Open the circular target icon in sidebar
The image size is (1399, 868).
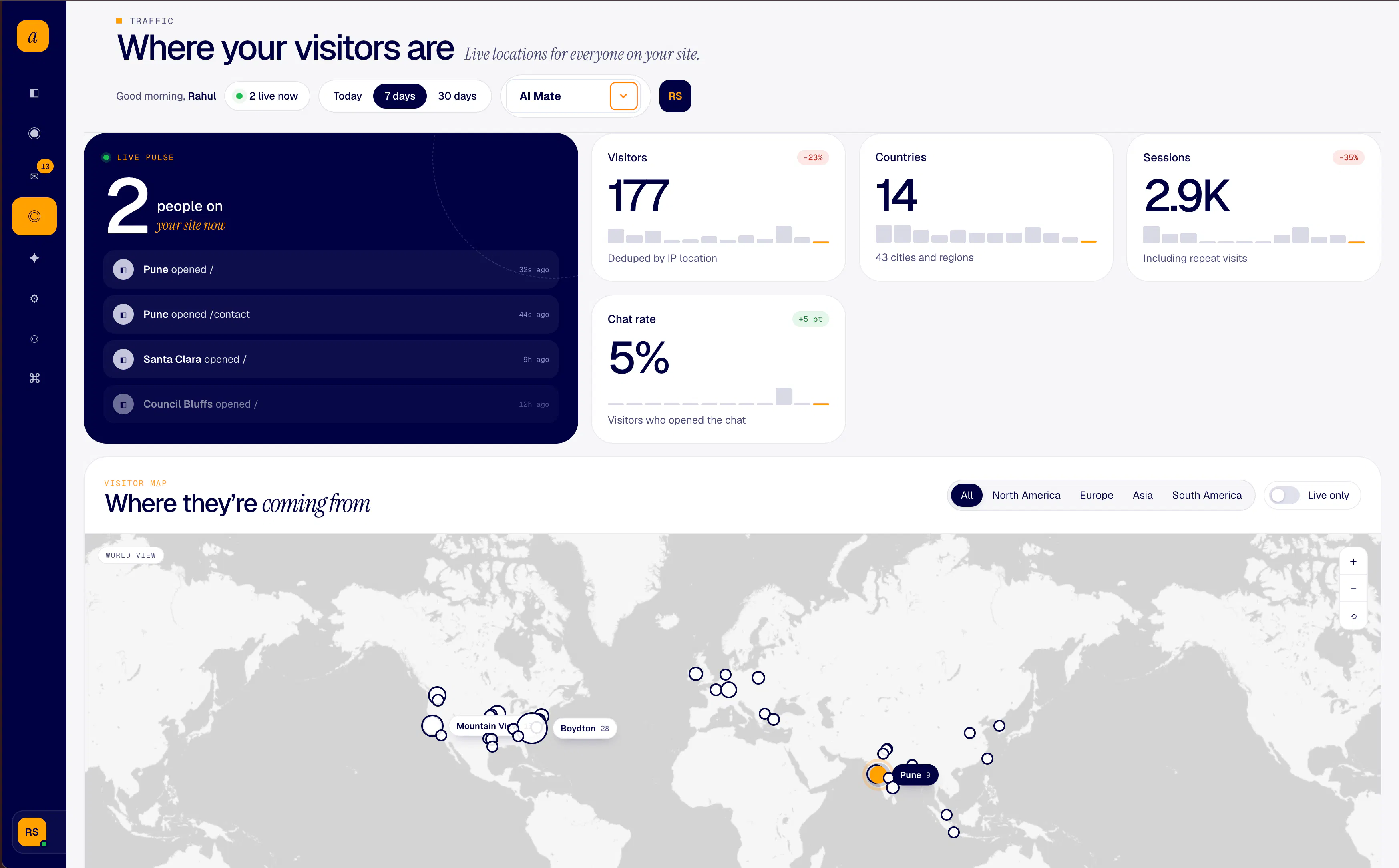(34, 133)
